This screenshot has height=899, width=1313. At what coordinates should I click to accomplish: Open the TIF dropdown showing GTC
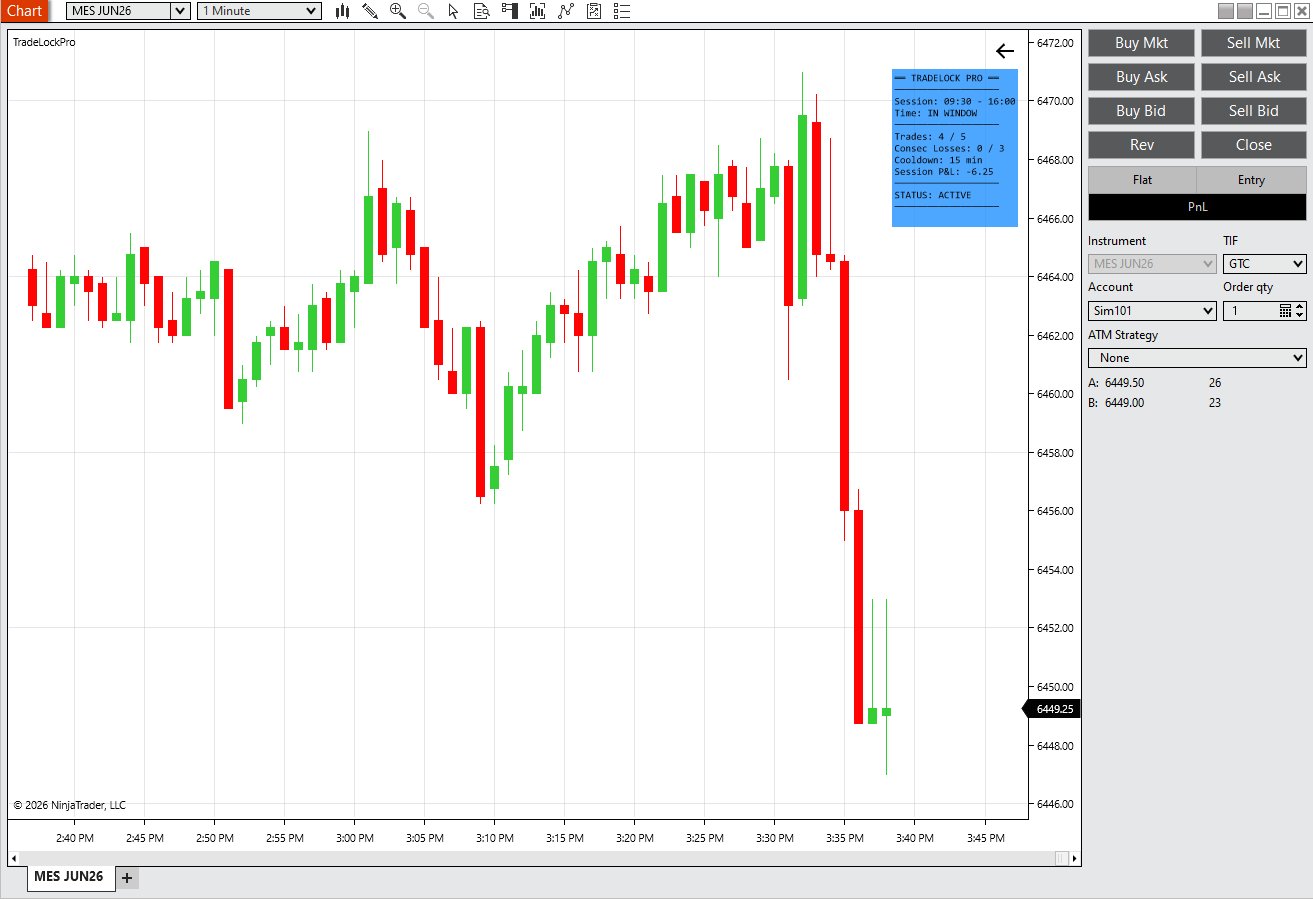point(1264,263)
